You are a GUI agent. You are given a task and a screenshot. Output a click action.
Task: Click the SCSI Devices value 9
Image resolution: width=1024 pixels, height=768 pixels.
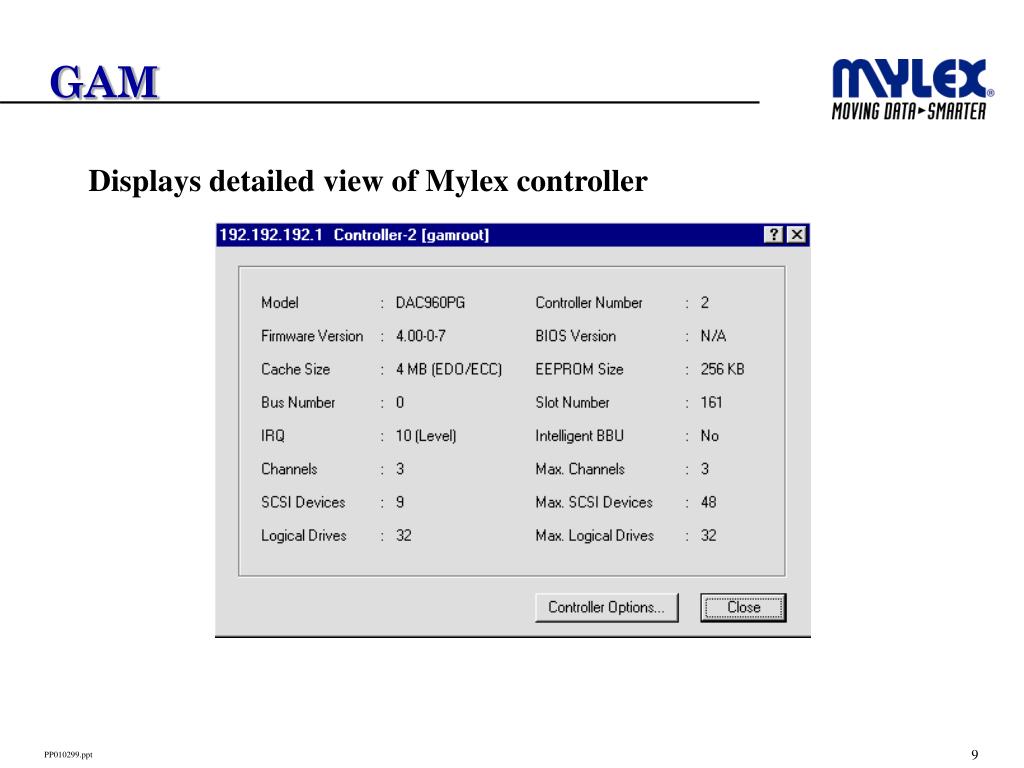click(400, 502)
